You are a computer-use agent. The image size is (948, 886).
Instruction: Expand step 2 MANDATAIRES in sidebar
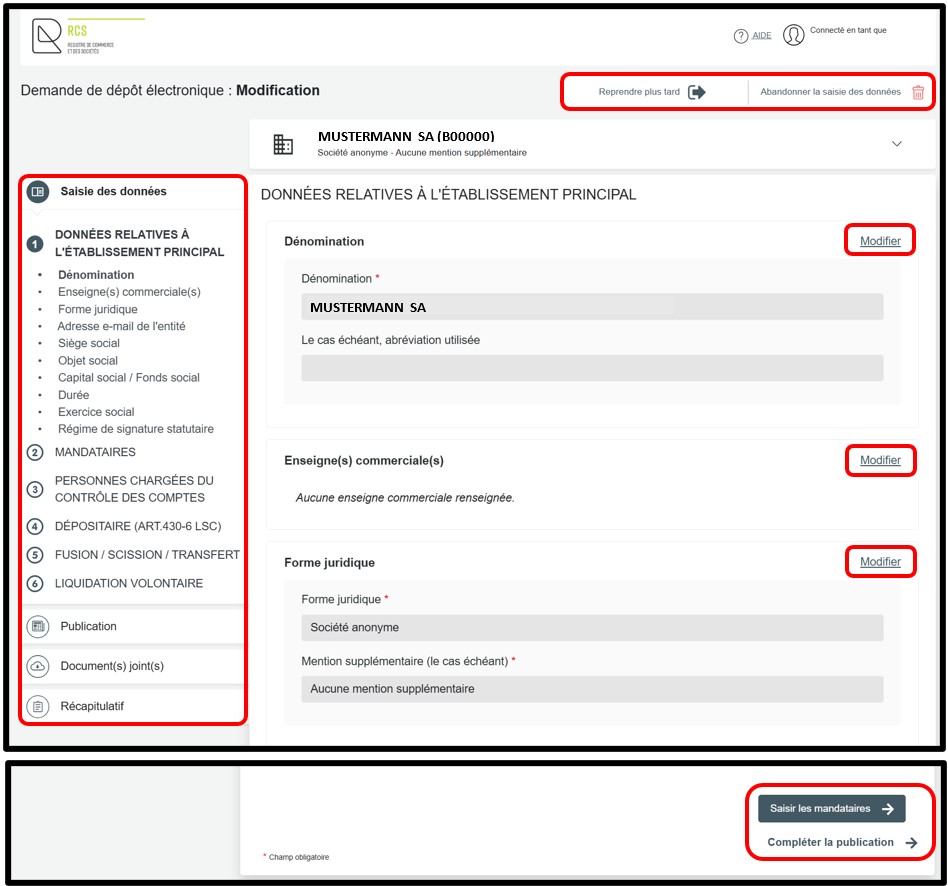pos(95,453)
